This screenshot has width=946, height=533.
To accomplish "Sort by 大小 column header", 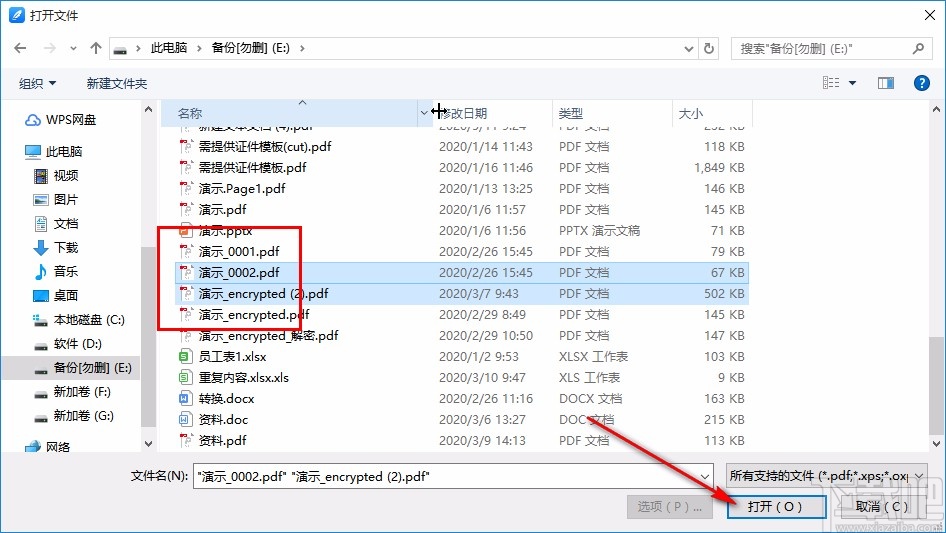I will click(691, 113).
